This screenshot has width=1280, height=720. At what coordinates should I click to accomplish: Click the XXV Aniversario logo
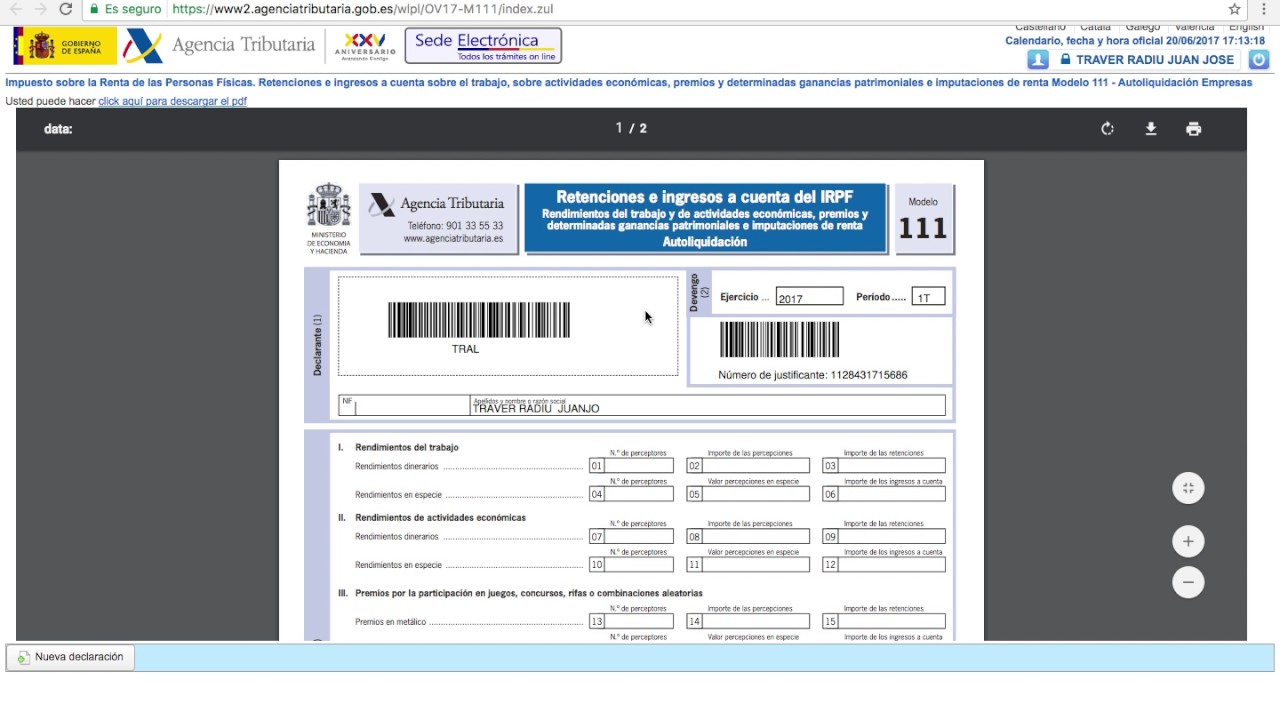pos(365,46)
